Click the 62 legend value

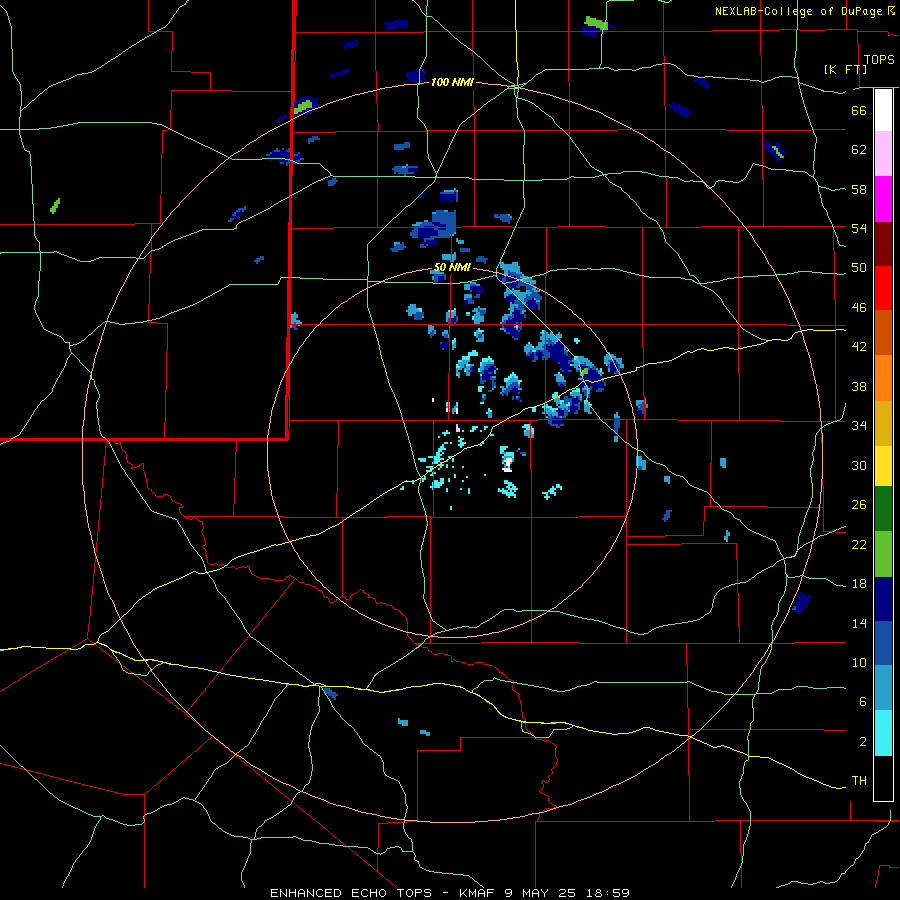(859, 150)
